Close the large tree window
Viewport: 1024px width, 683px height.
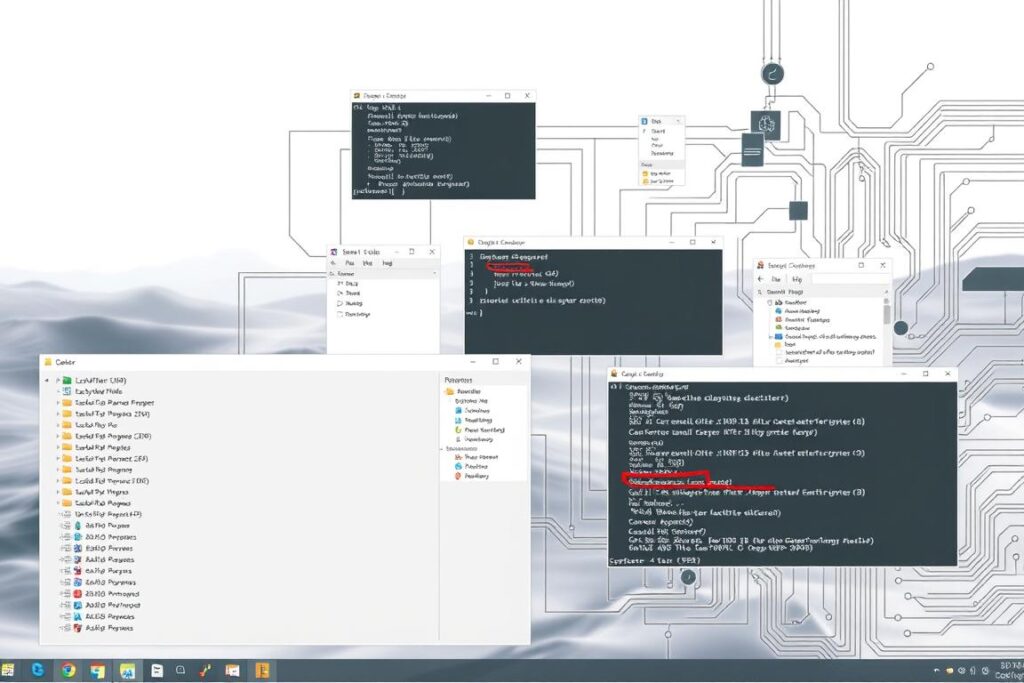point(519,362)
